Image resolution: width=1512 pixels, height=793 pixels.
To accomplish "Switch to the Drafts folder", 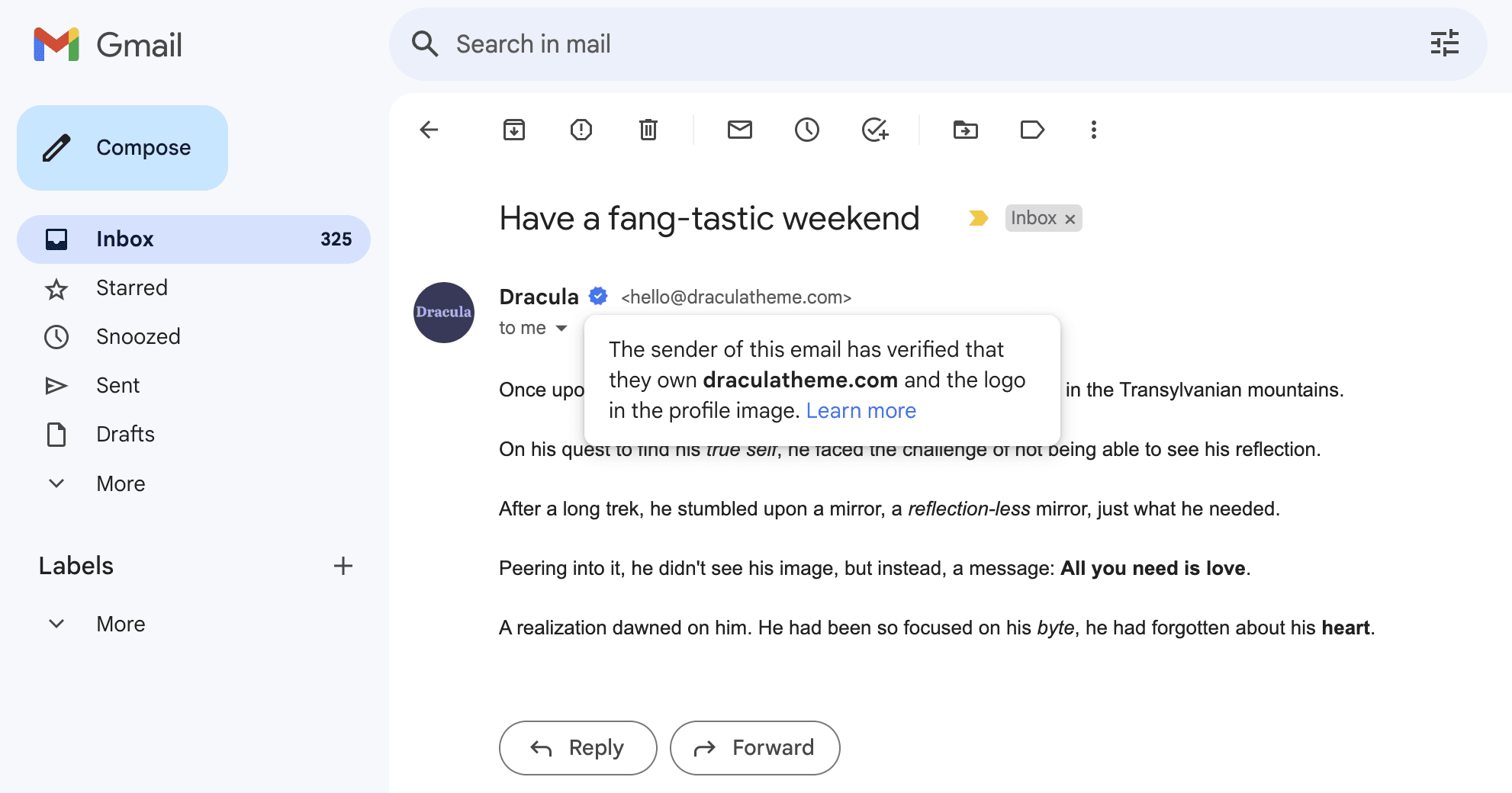I will pos(124,434).
